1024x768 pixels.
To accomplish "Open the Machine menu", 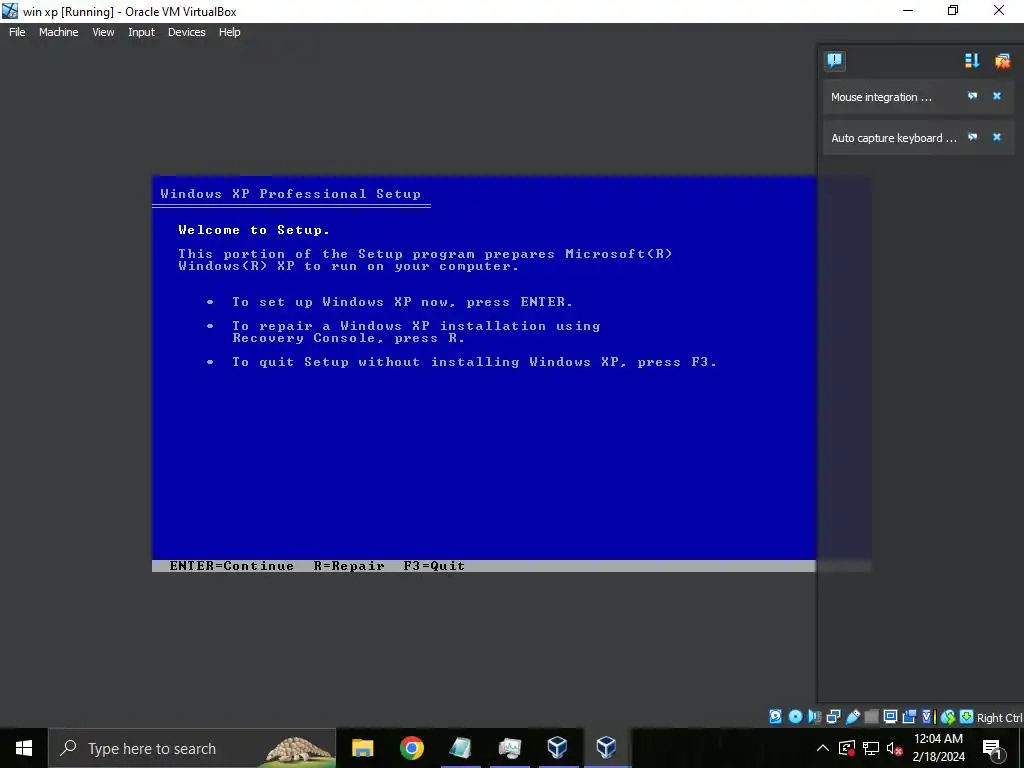I will 58,32.
